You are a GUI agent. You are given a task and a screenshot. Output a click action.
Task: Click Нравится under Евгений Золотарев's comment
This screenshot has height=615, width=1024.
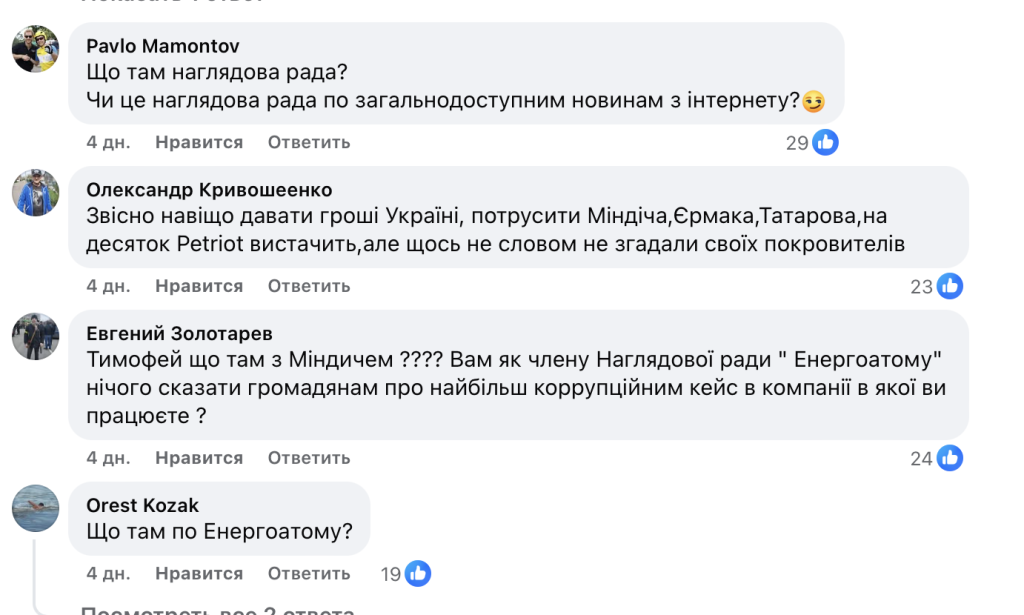tap(196, 457)
